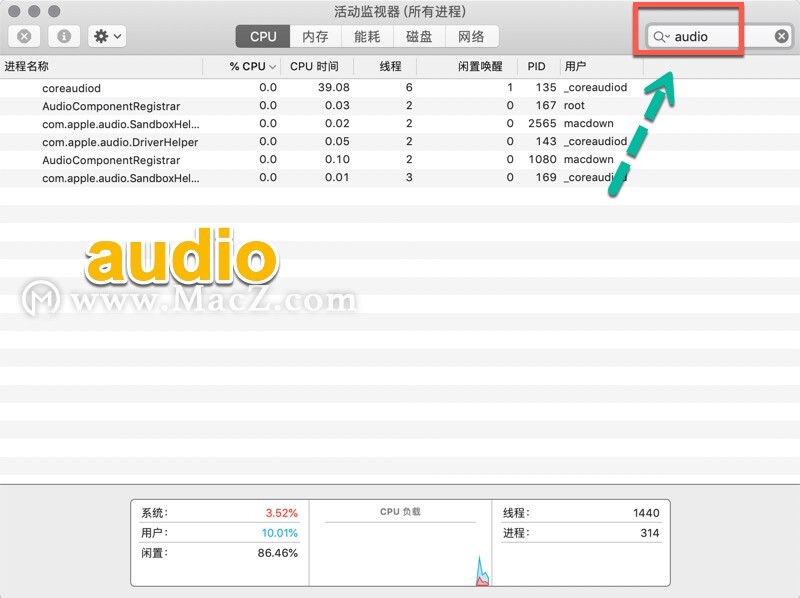Image resolution: width=800 pixels, height=598 pixels.
Task: Clear the audio search text
Action: (x=781, y=36)
